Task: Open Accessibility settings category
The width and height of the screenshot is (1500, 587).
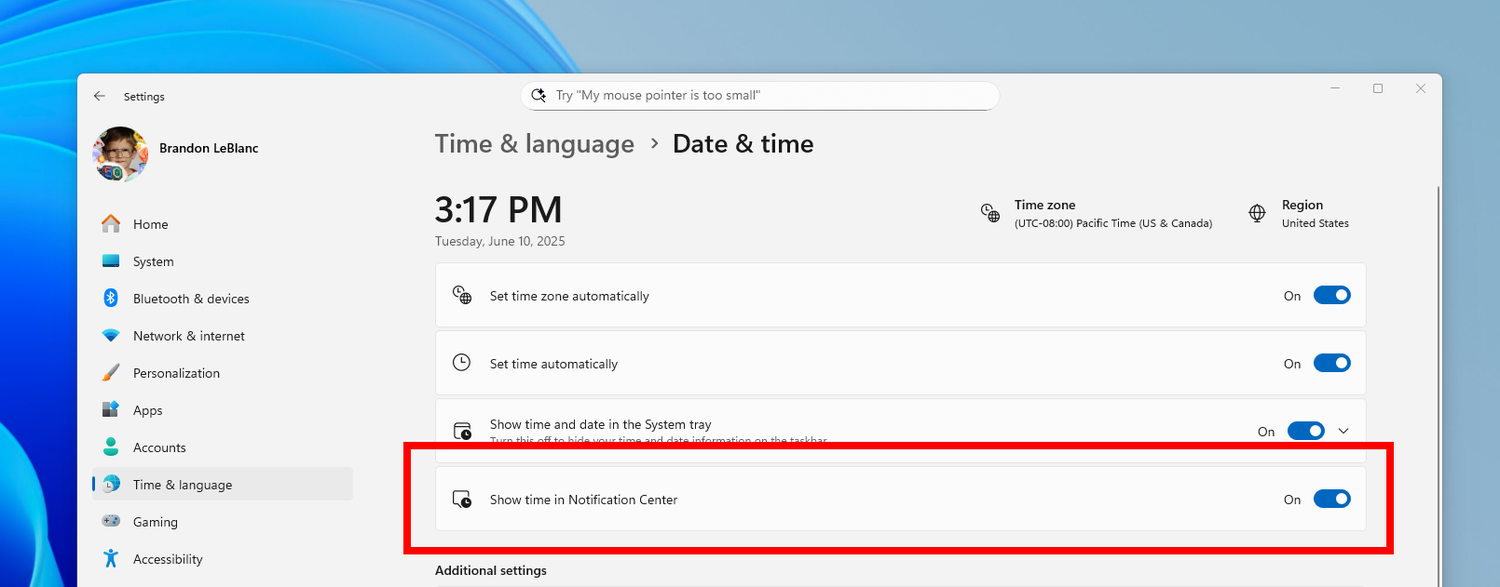Action: 222,559
